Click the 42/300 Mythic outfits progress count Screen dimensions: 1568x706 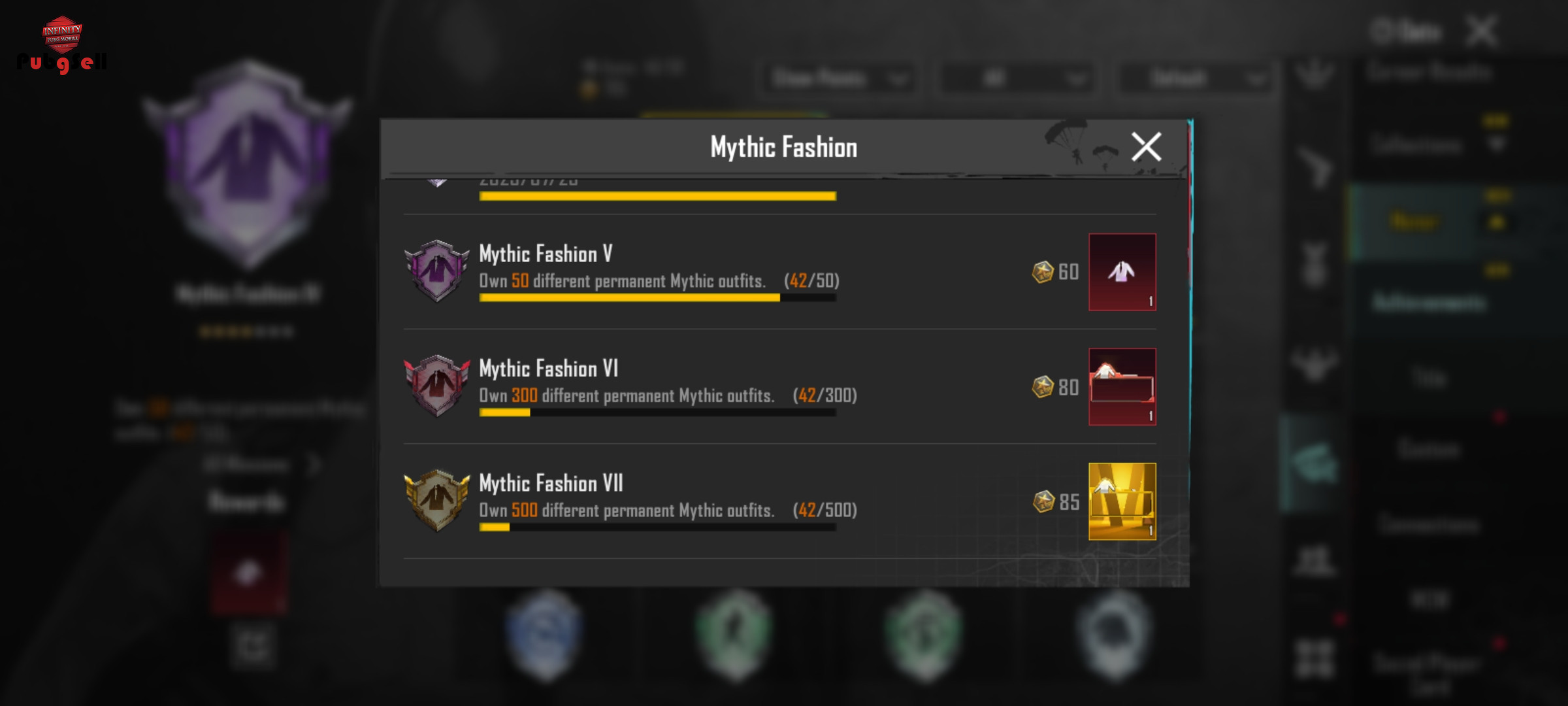pyautogui.click(x=825, y=395)
